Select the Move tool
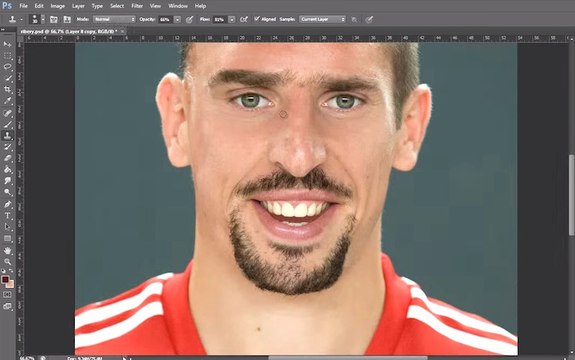The width and height of the screenshot is (575, 360). 7,44
